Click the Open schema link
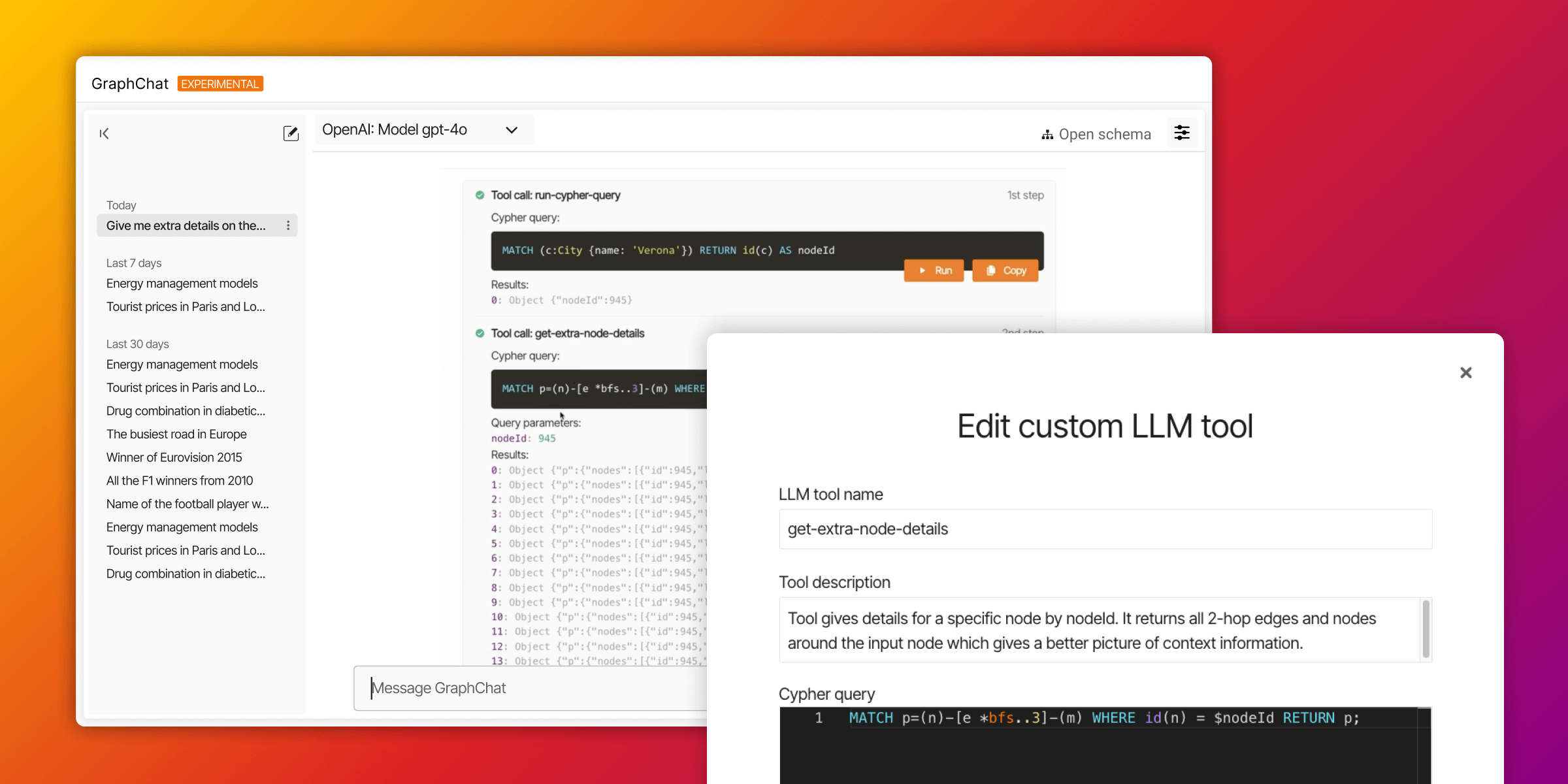Image resolution: width=1568 pixels, height=784 pixels. [1105, 134]
